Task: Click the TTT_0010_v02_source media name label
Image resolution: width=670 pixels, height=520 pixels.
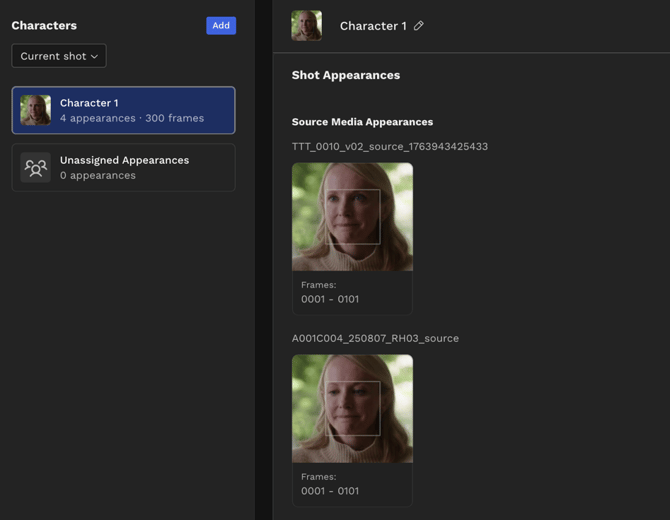Action: pos(390,146)
